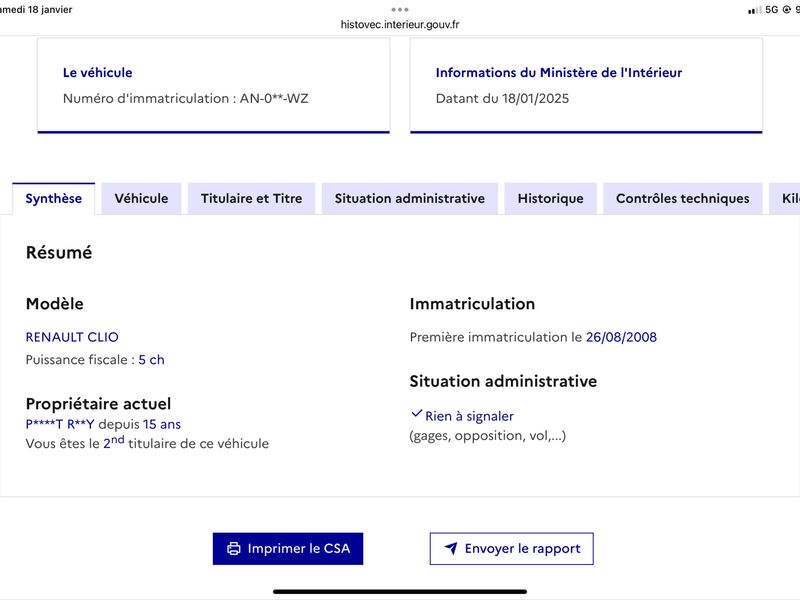Click the (gages, opposition, vol,...) note

(488, 436)
